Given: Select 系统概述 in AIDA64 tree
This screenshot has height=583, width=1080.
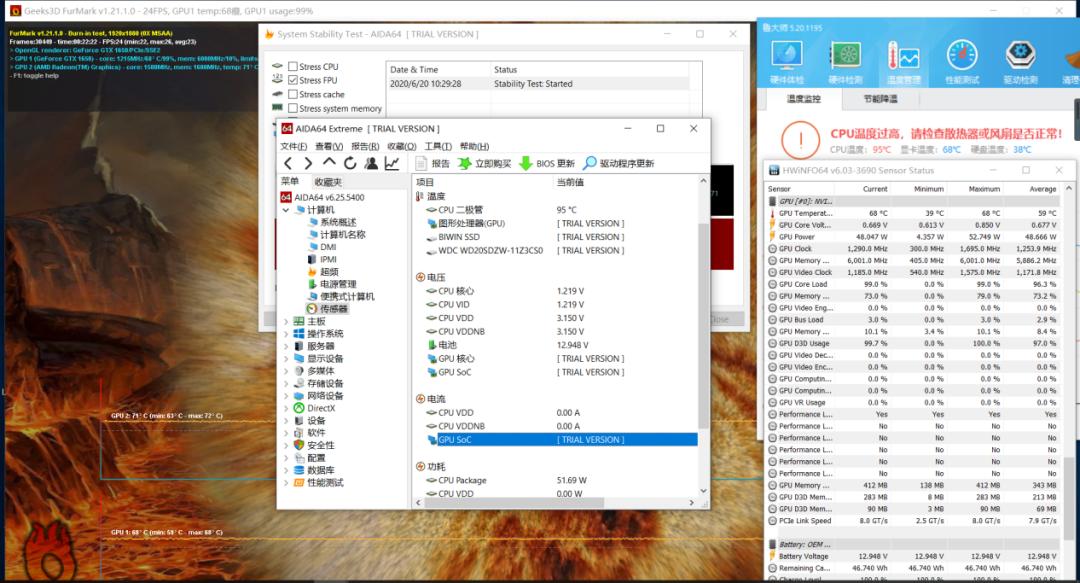Looking at the screenshot, I should pos(332,222).
